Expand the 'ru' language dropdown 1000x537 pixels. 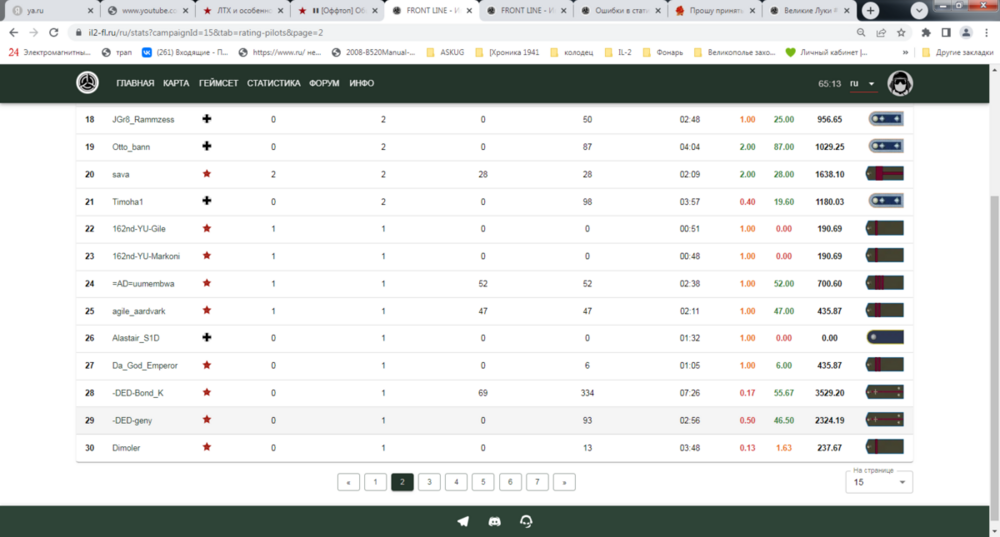(863, 84)
